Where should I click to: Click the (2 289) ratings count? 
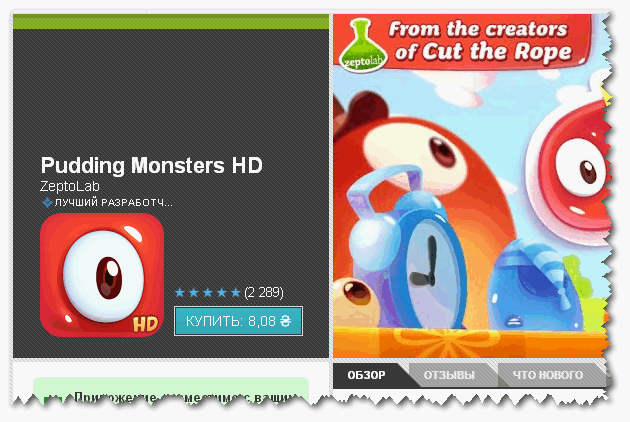(x=264, y=292)
